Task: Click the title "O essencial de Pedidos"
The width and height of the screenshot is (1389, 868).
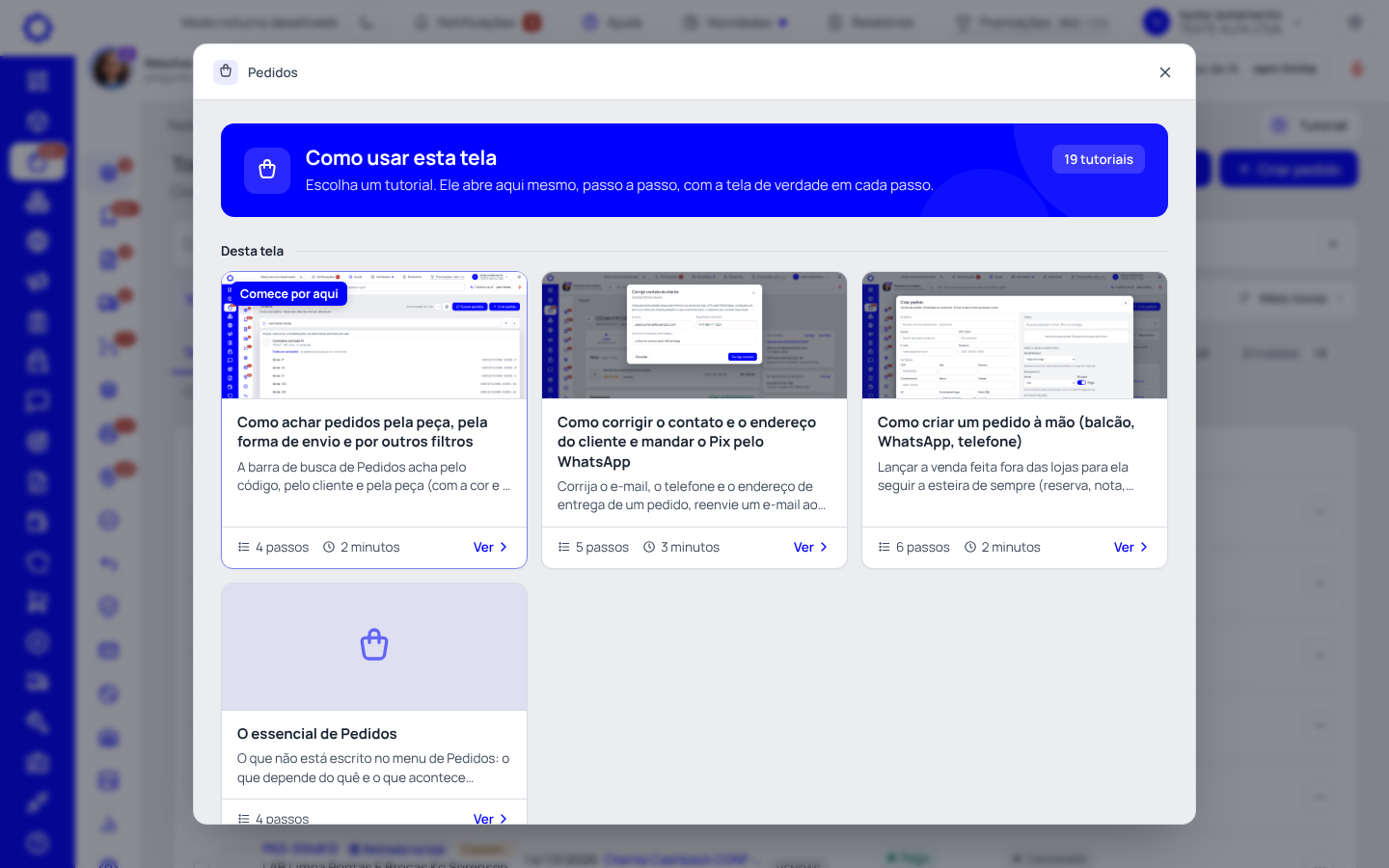Action: pos(317,734)
